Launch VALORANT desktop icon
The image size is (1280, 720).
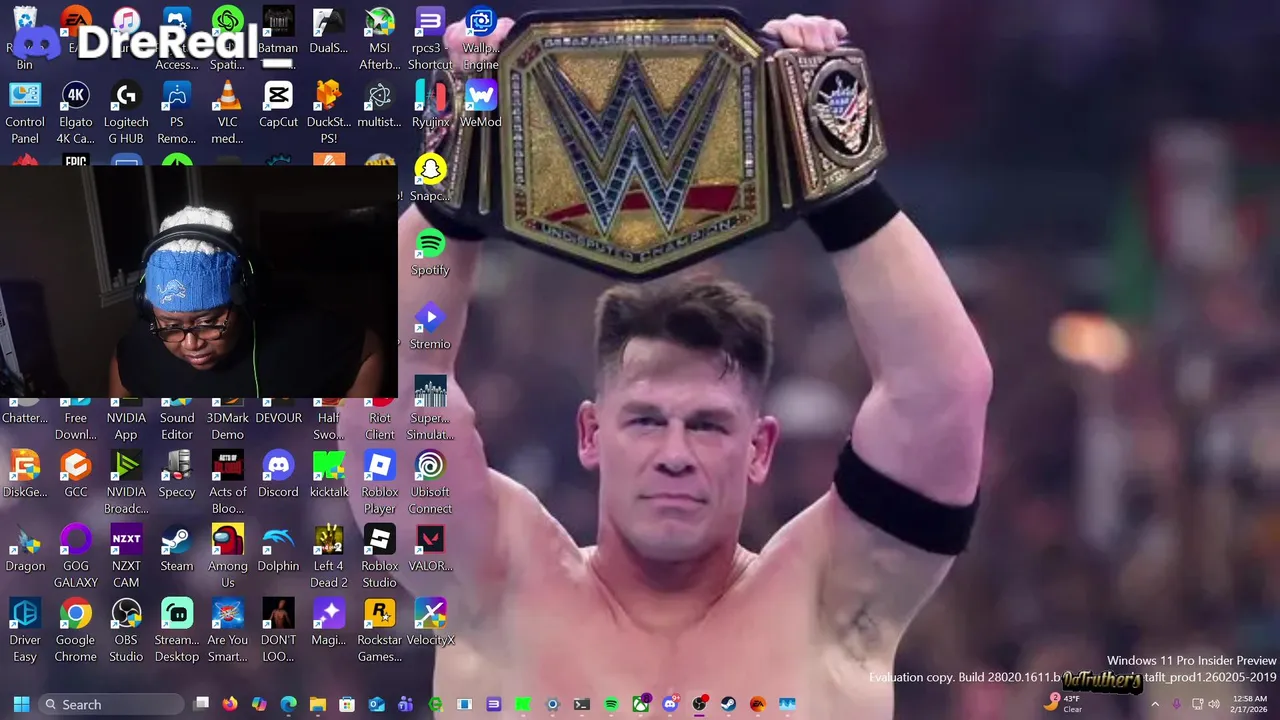[x=430, y=549]
